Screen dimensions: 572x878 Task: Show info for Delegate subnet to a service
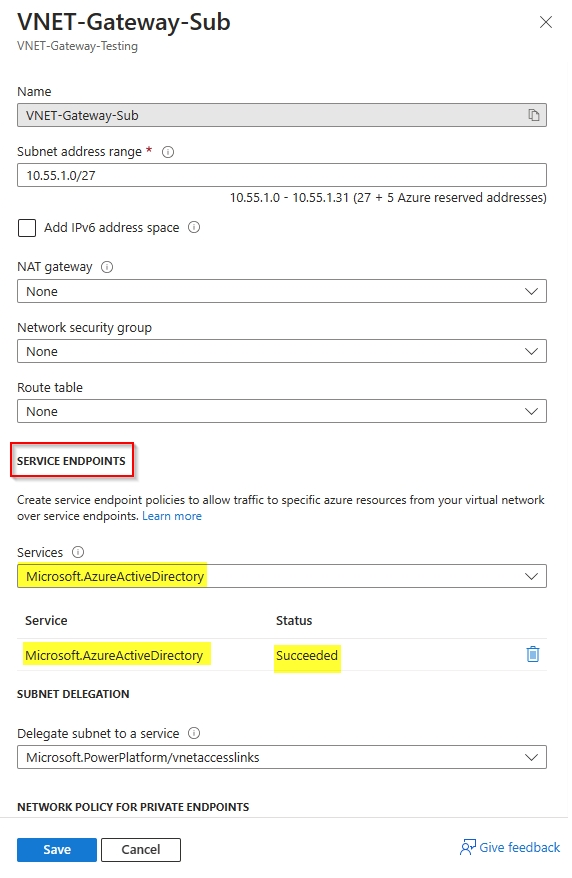pos(194,733)
